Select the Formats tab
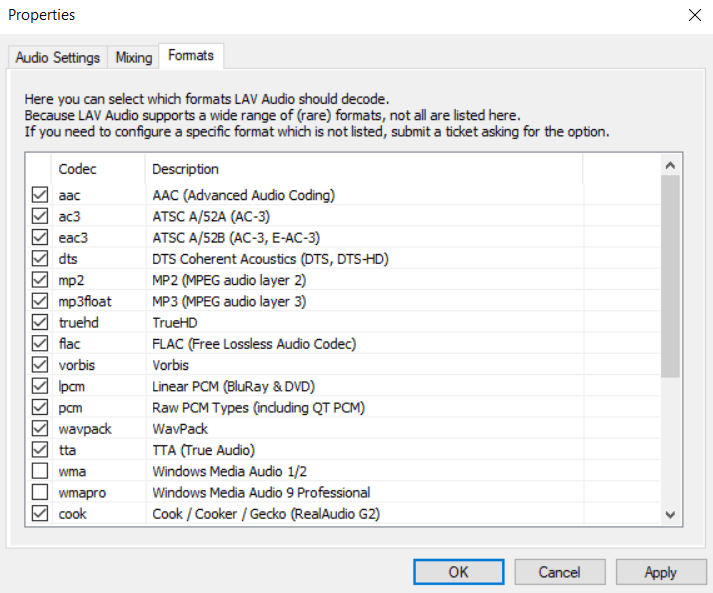 pos(191,55)
